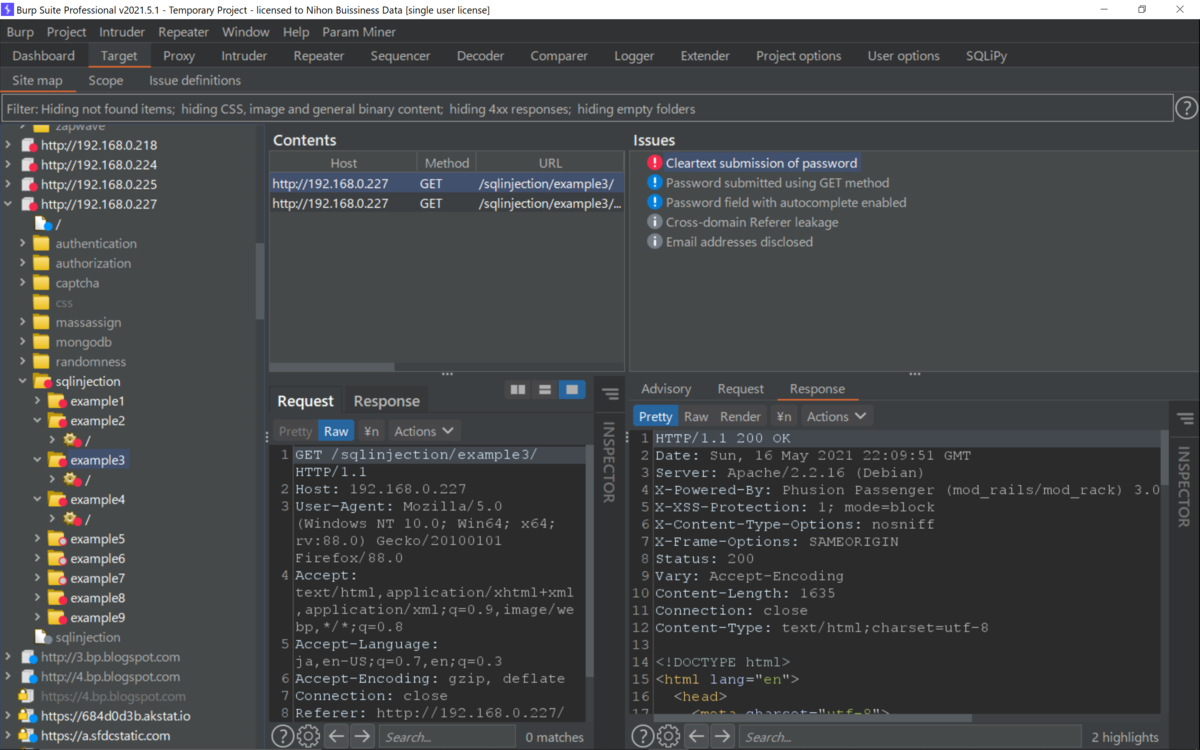
Task: Select side-by-side layout icon in request viewer
Action: point(518,389)
